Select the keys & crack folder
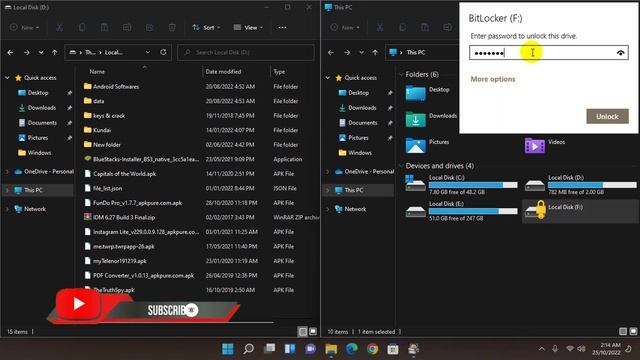The image size is (640, 360). tap(109, 116)
